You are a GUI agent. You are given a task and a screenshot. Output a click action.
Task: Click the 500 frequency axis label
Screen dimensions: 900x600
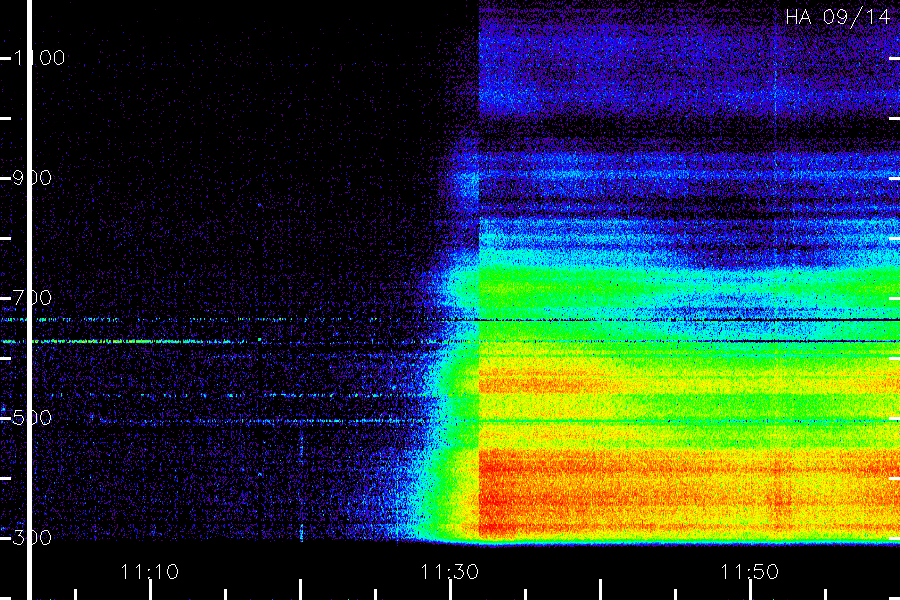(32, 418)
